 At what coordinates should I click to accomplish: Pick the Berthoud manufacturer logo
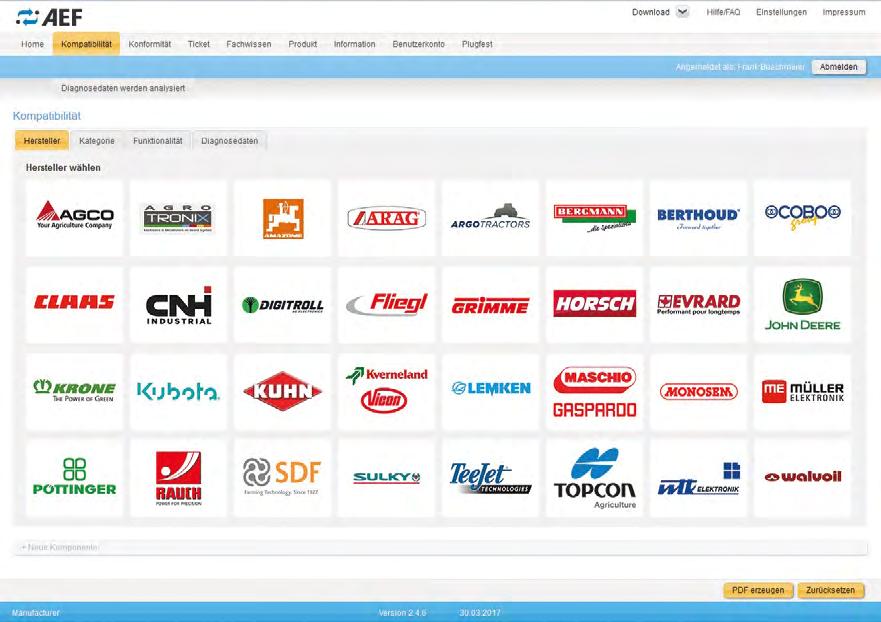(x=698, y=218)
